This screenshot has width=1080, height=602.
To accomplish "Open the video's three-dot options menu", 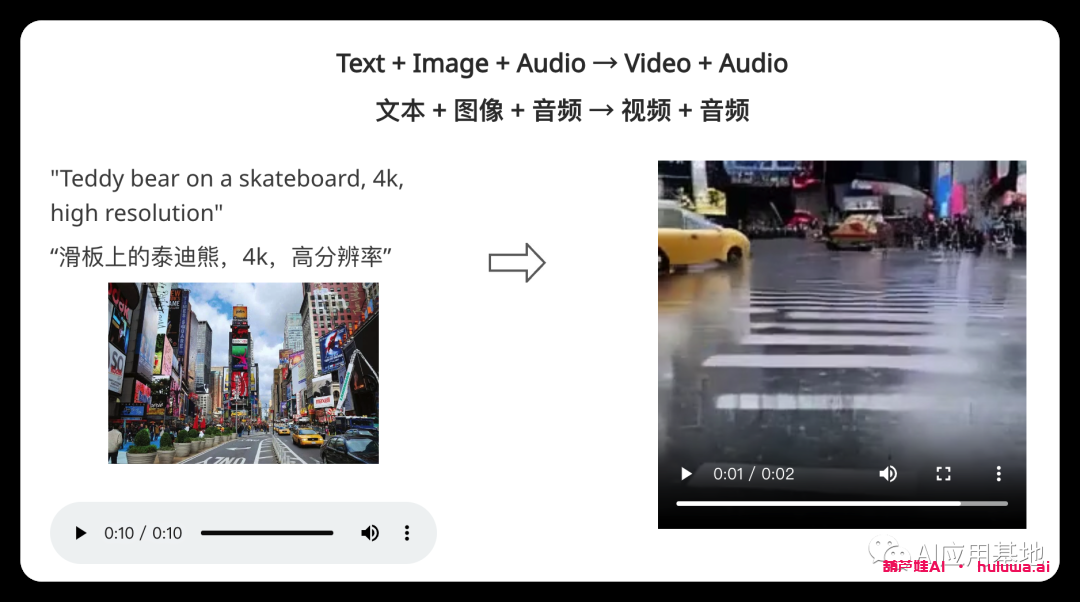I will (998, 474).
